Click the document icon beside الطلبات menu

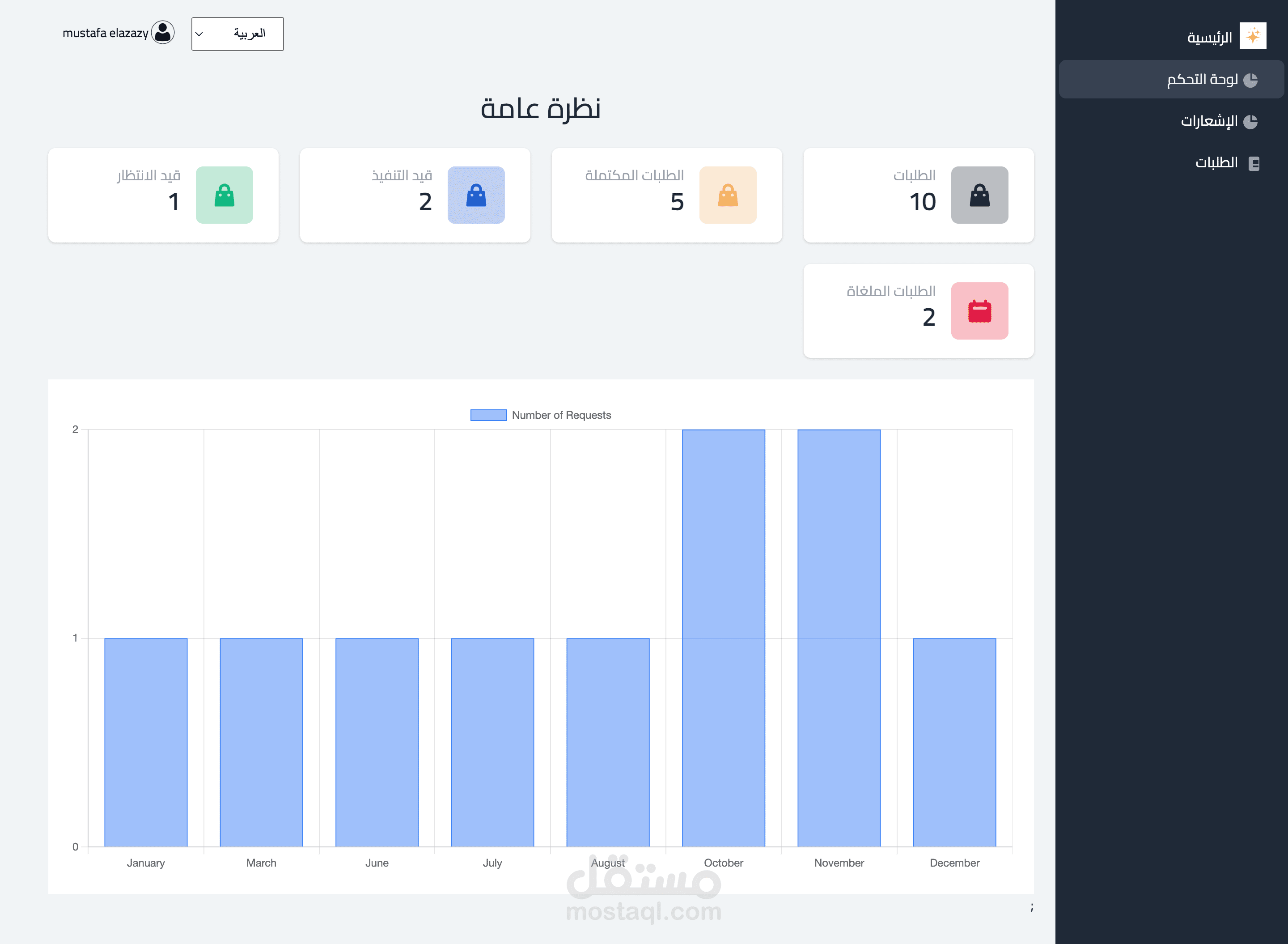point(1254,163)
